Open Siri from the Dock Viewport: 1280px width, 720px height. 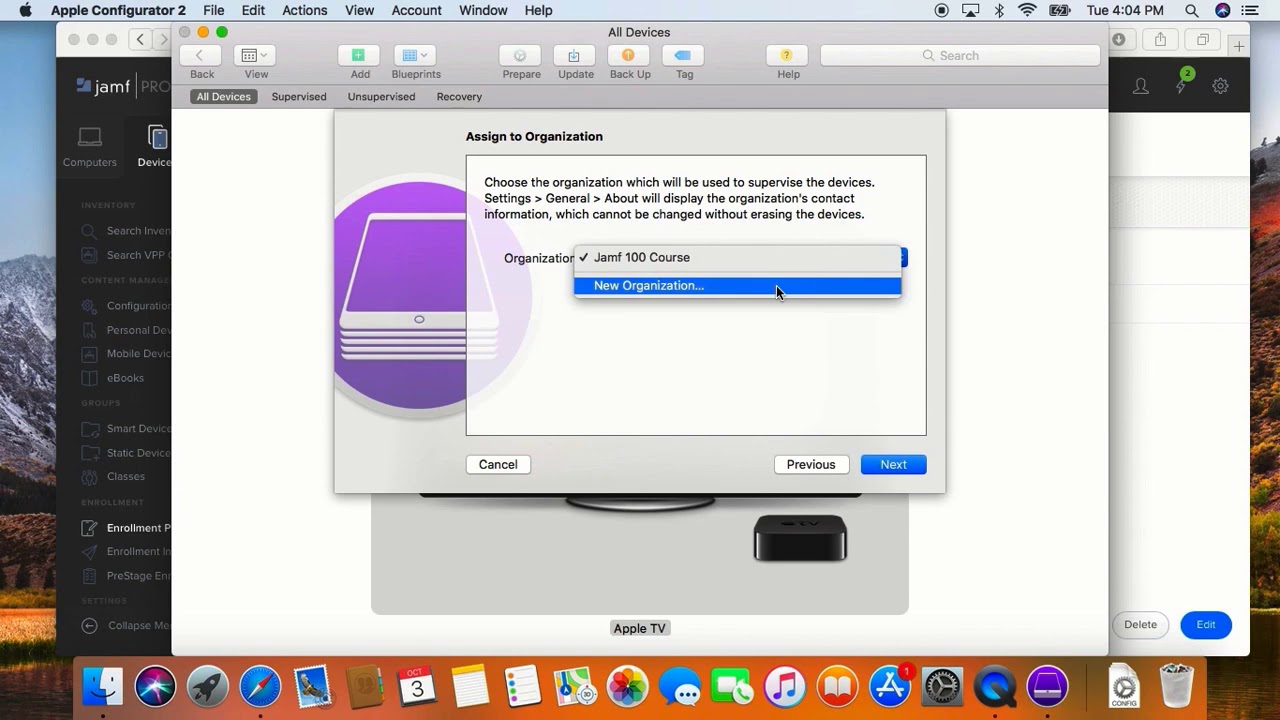(155, 687)
